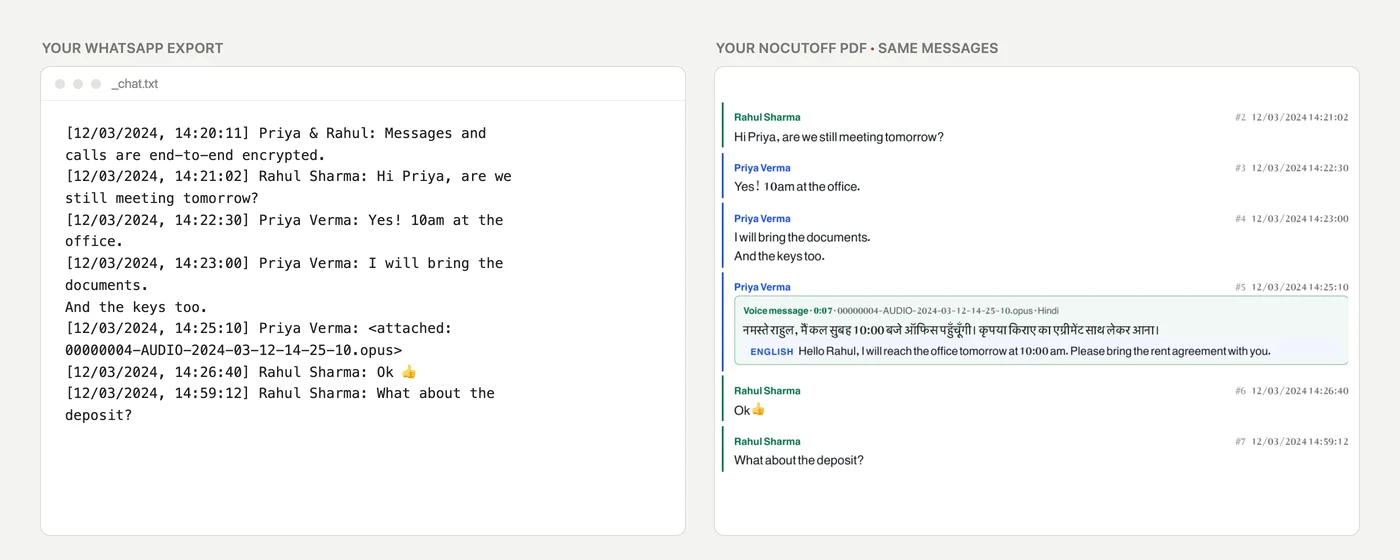Image resolution: width=1400 pixels, height=560 pixels.
Task: Click the third gray window dot in _chat.txt window
Action: [x=96, y=84]
